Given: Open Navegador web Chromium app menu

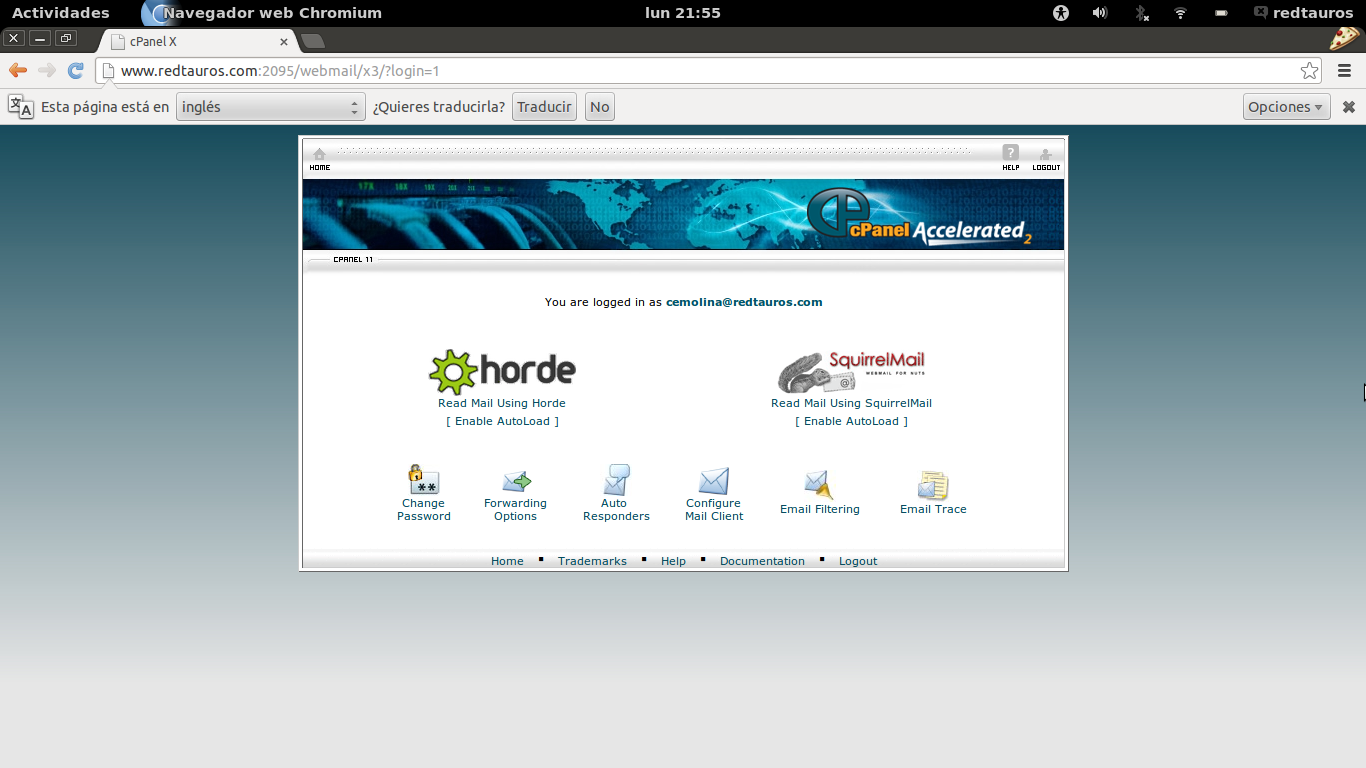Looking at the screenshot, I should click(x=262, y=13).
